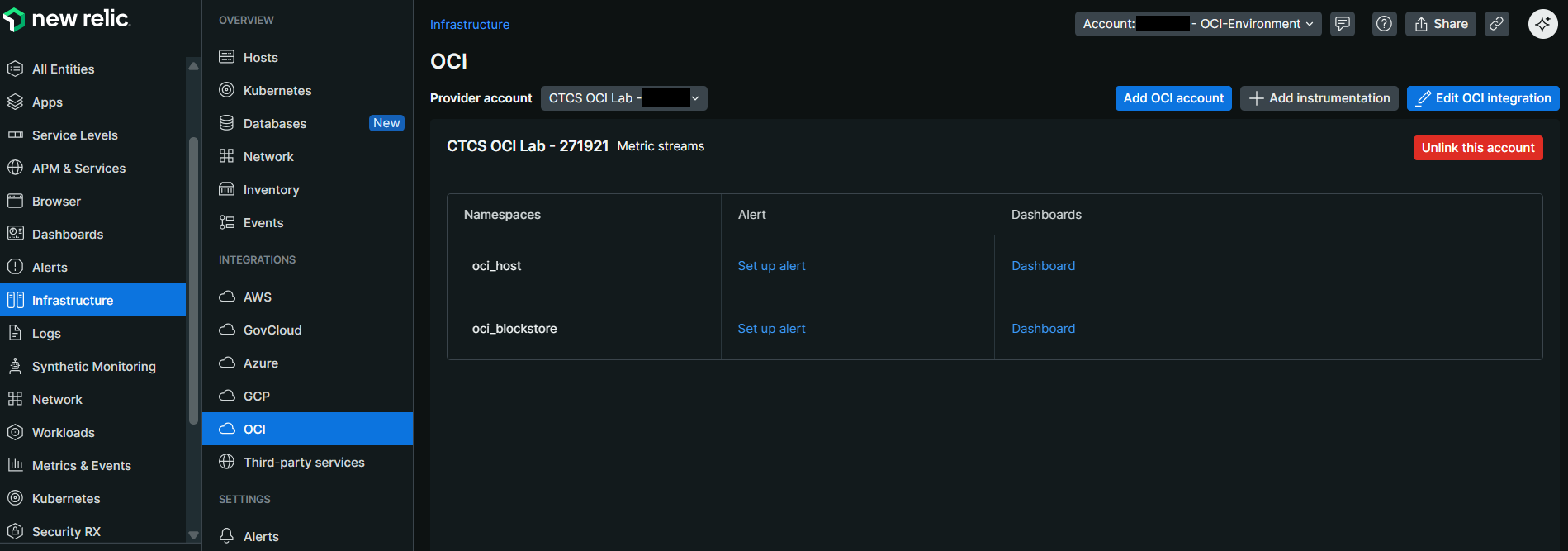The image size is (1568, 551).
Task: Click the Network icon in main navigation
Action: 15,399
